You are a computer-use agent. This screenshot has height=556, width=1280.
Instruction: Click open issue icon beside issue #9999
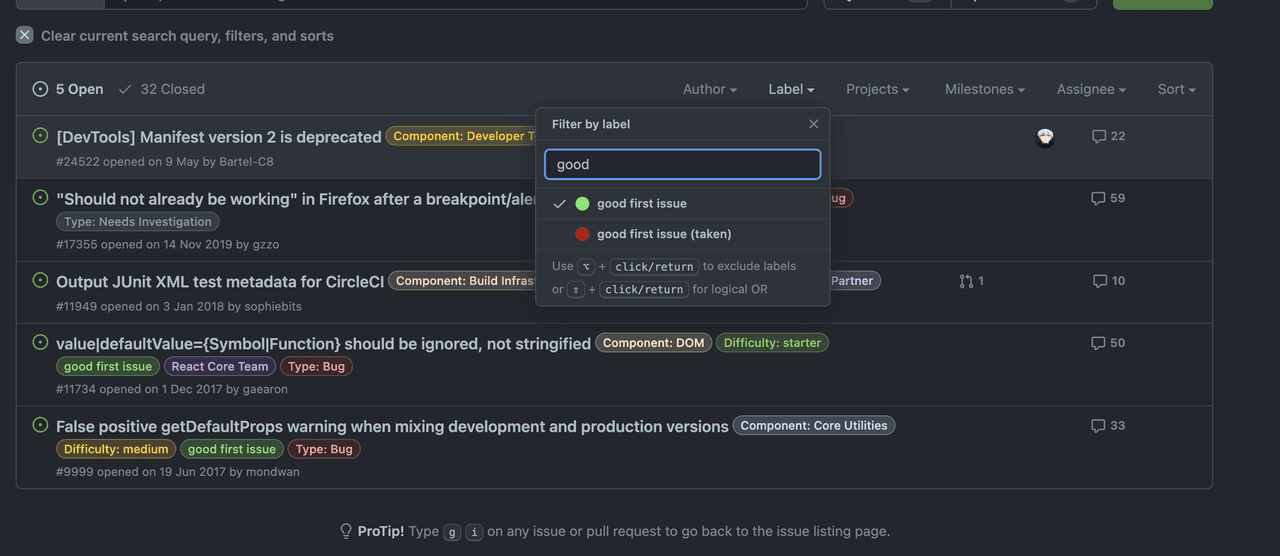coord(40,425)
